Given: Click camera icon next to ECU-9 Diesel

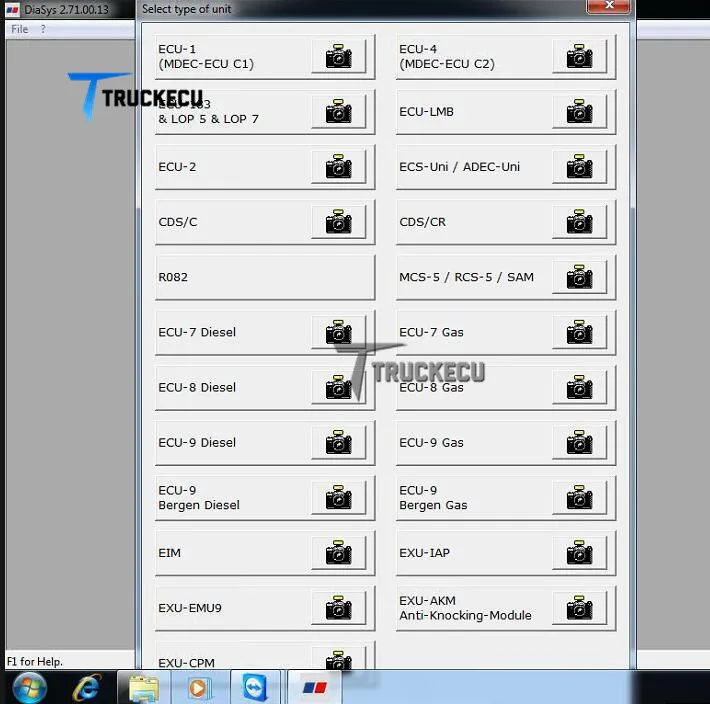Looking at the screenshot, I should point(338,443).
